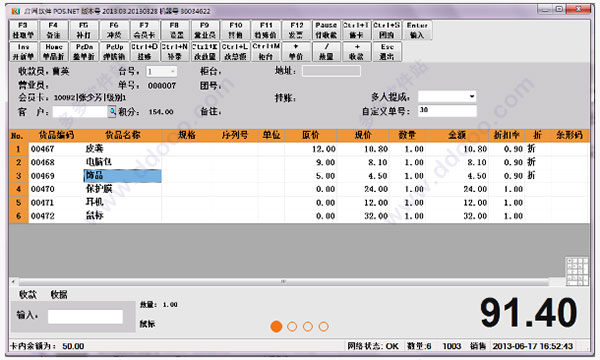This screenshot has width=600, height=360.
Task: Select row 5 item code 00471
Action: (x=42, y=202)
